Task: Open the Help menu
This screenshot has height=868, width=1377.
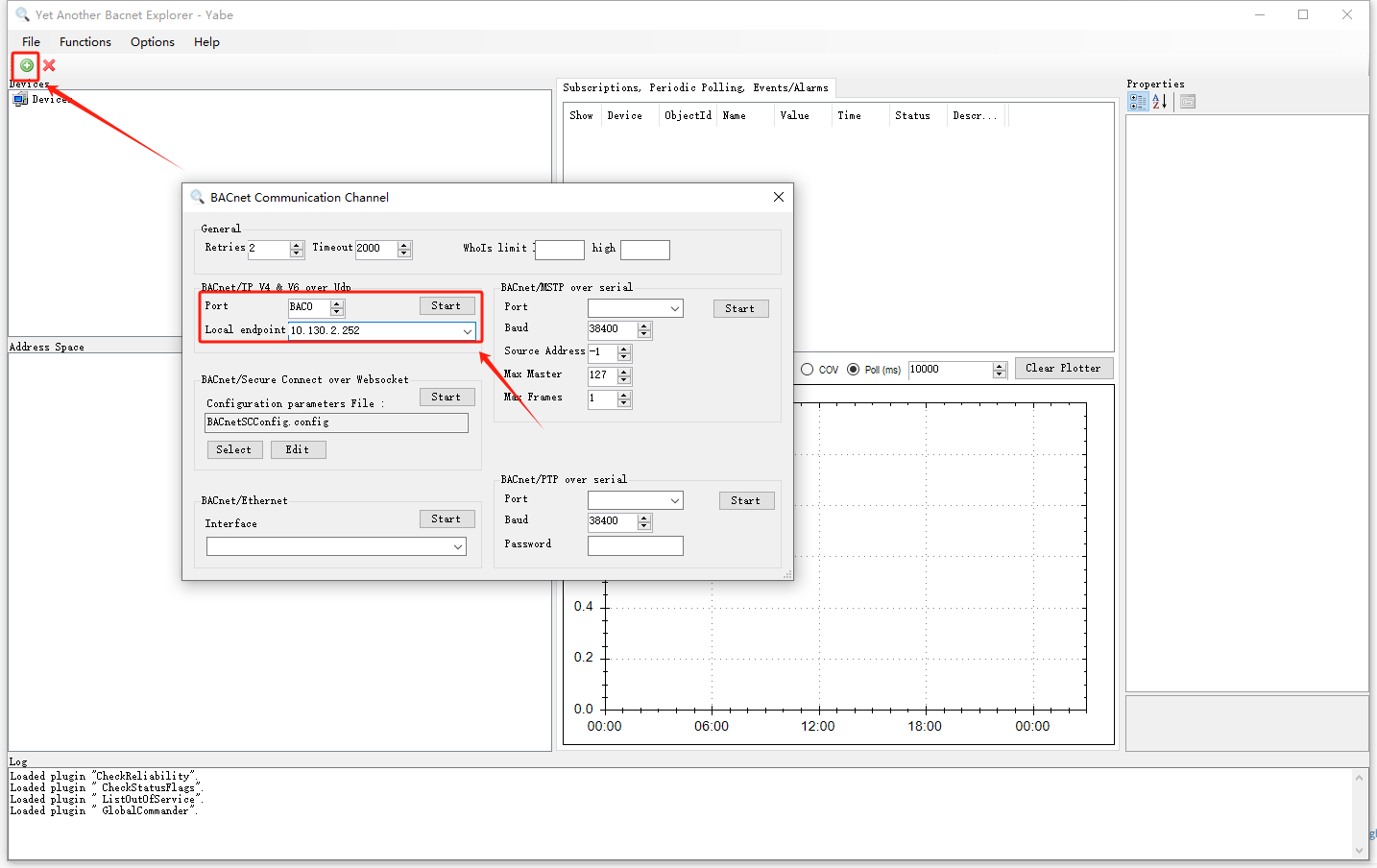Action: coord(206,42)
